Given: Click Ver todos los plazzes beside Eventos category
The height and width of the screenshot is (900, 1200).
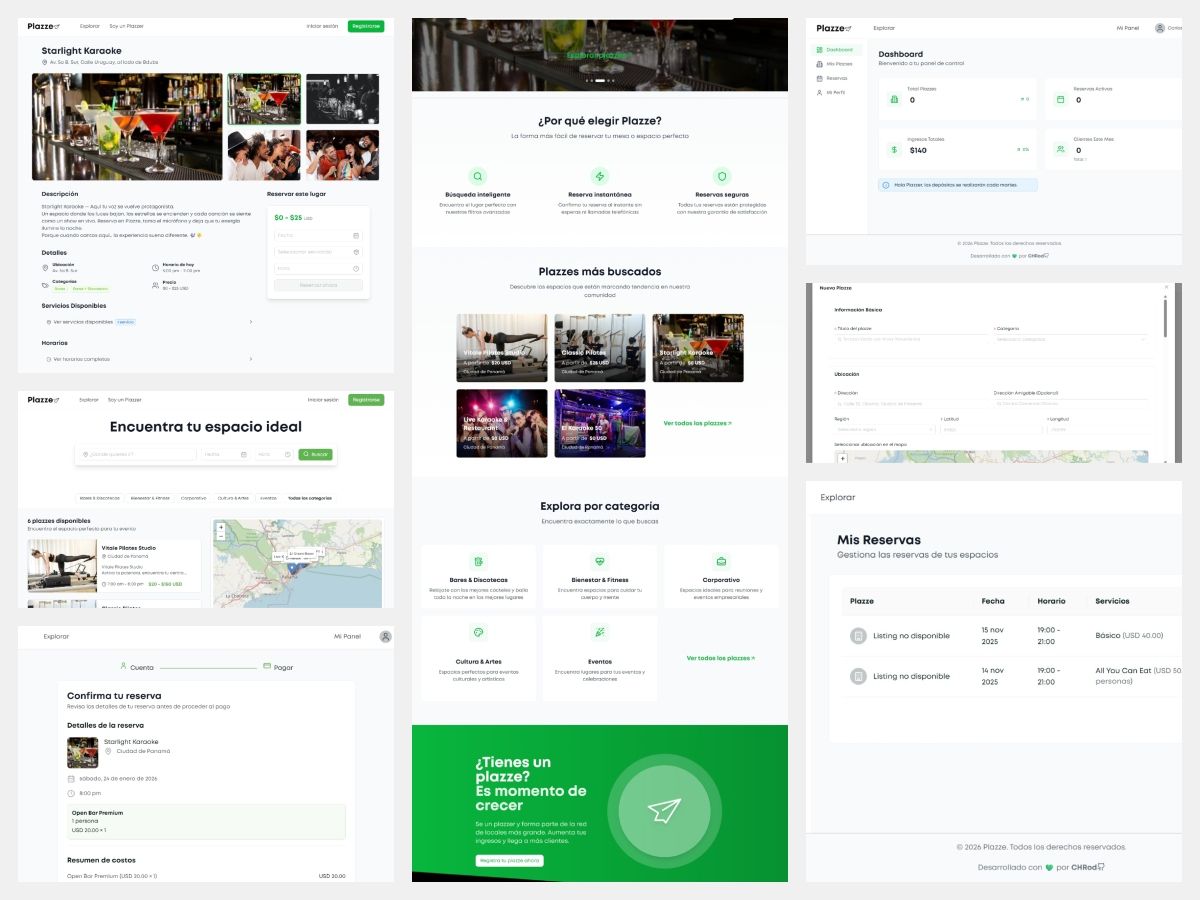Looking at the screenshot, I should 720,658.
